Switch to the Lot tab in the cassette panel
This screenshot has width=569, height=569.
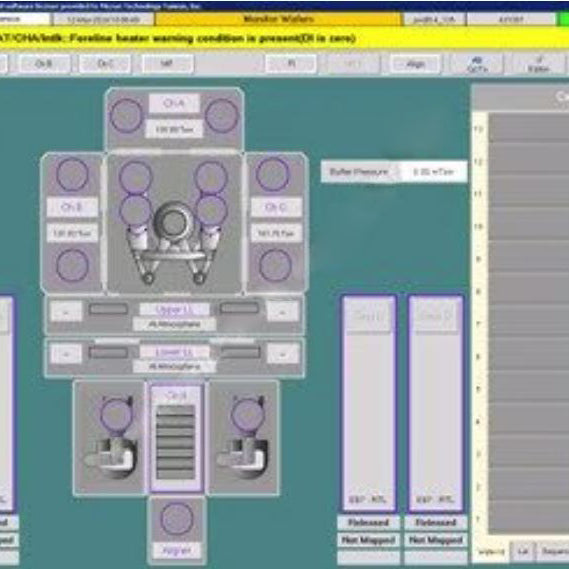click(x=523, y=552)
